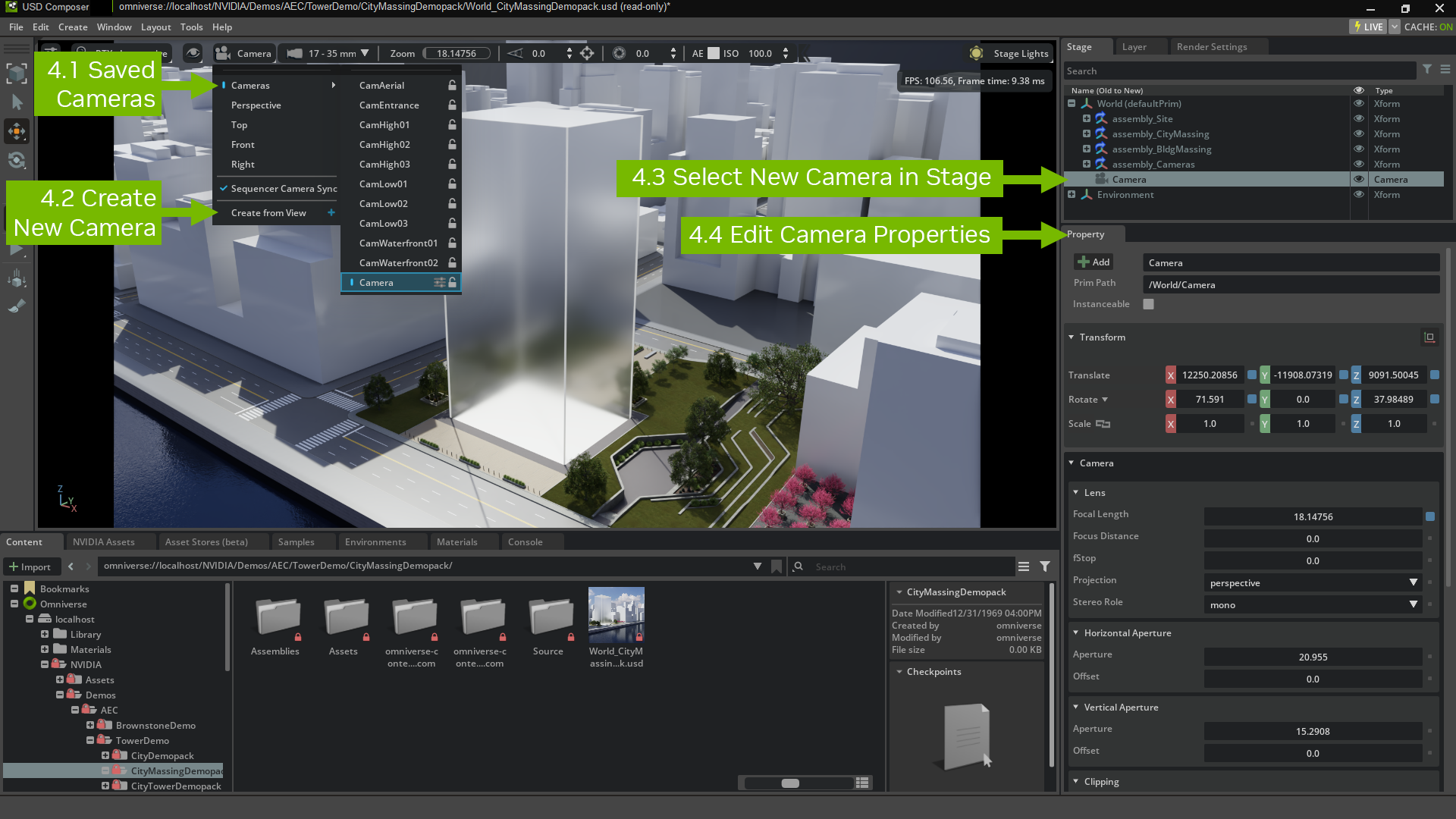
Task: Toggle visibility of assembly_Site
Action: click(1359, 118)
